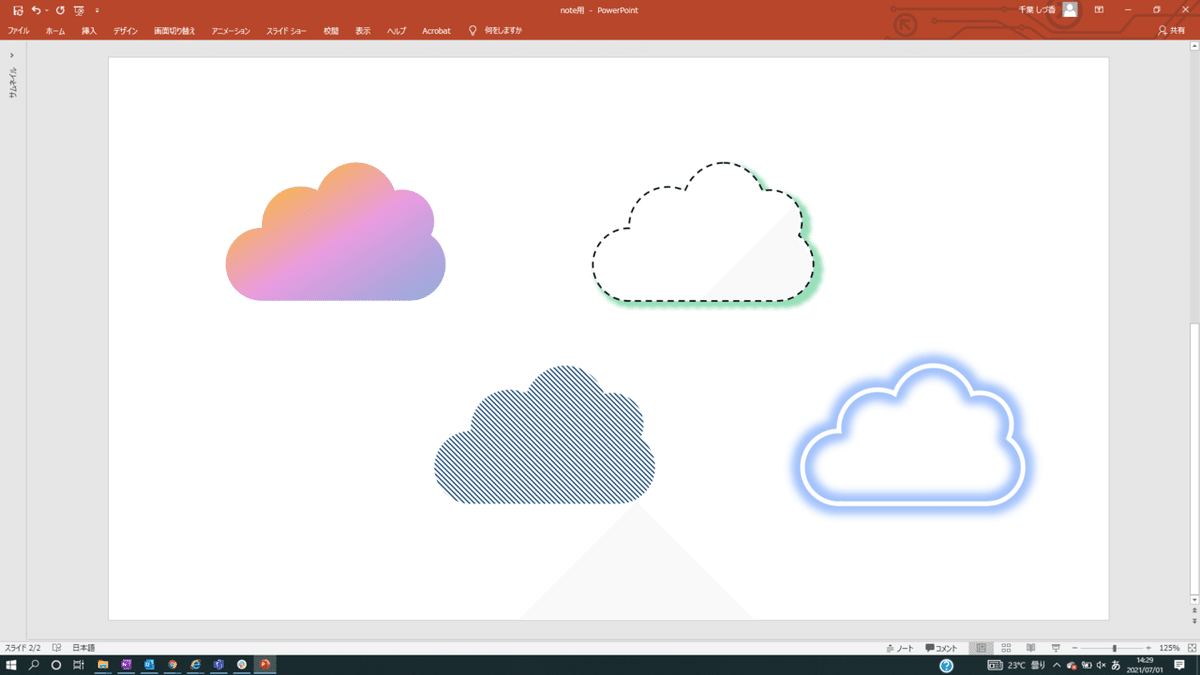This screenshot has width=1200, height=675.
Task: Open File Explorer from taskbar
Action: tap(103, 665)
